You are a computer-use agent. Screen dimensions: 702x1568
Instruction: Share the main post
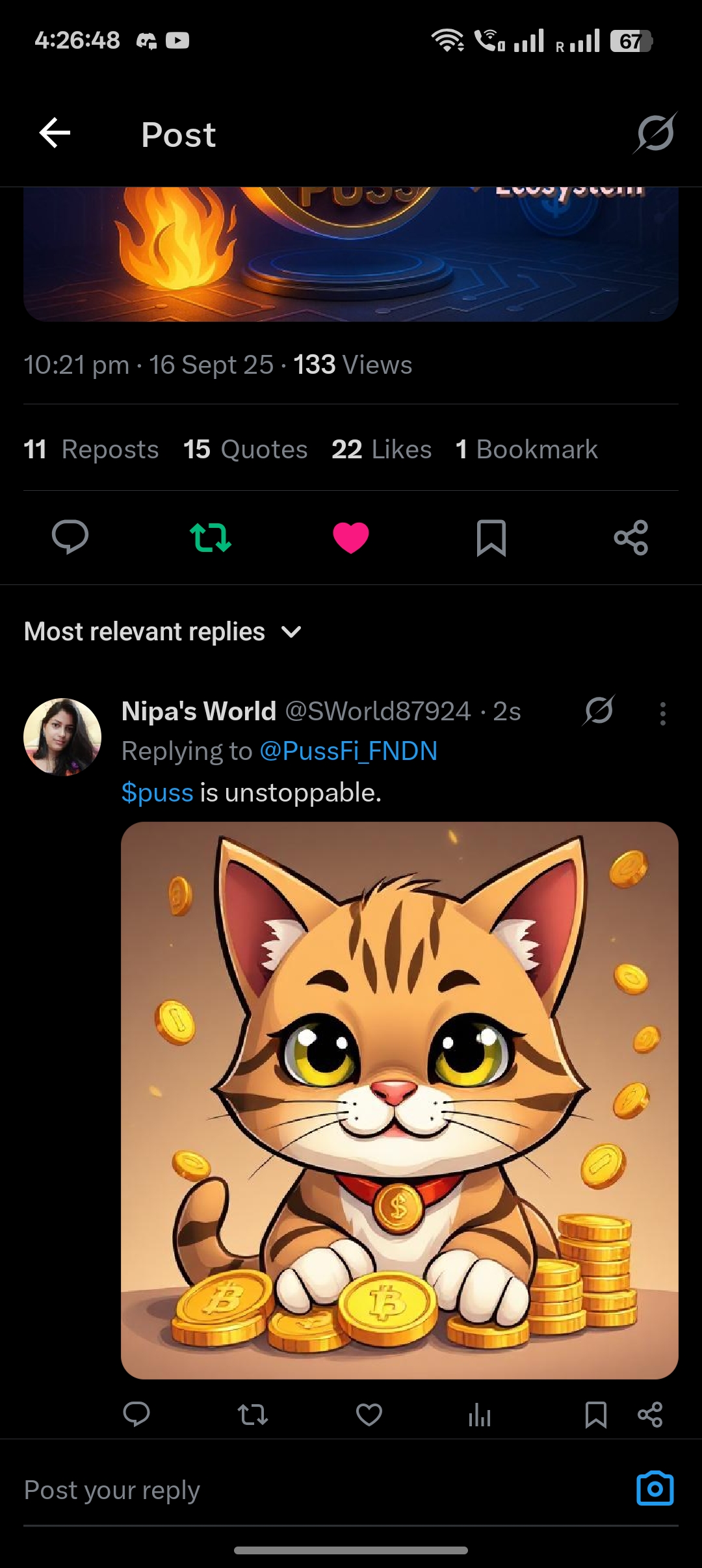(631, 538)
